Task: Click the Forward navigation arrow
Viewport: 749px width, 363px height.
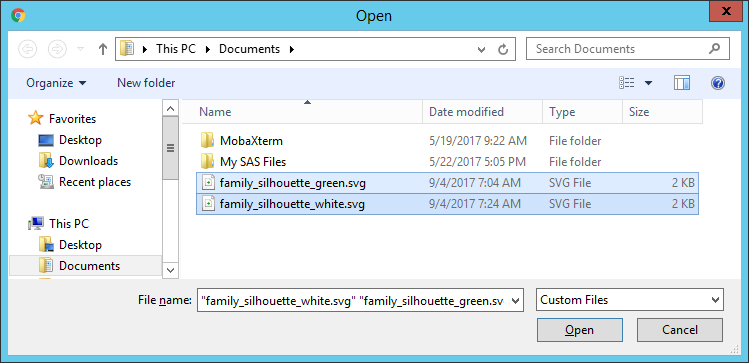Action: tap(57, 49)
